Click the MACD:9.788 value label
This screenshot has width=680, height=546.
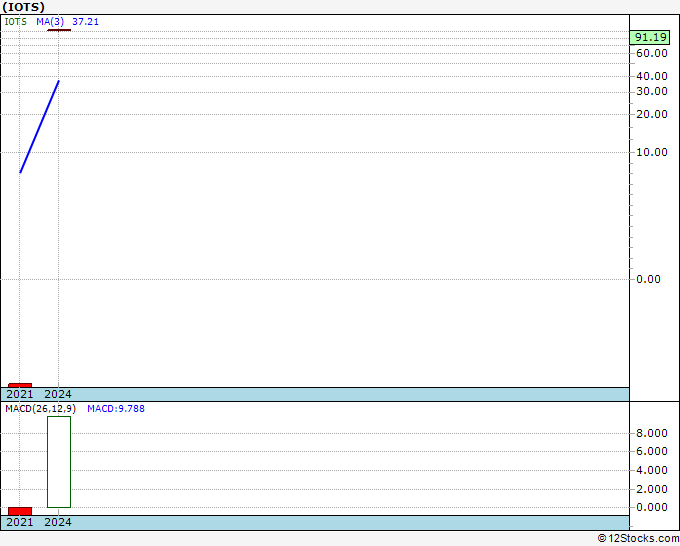(x=115, y=409)
